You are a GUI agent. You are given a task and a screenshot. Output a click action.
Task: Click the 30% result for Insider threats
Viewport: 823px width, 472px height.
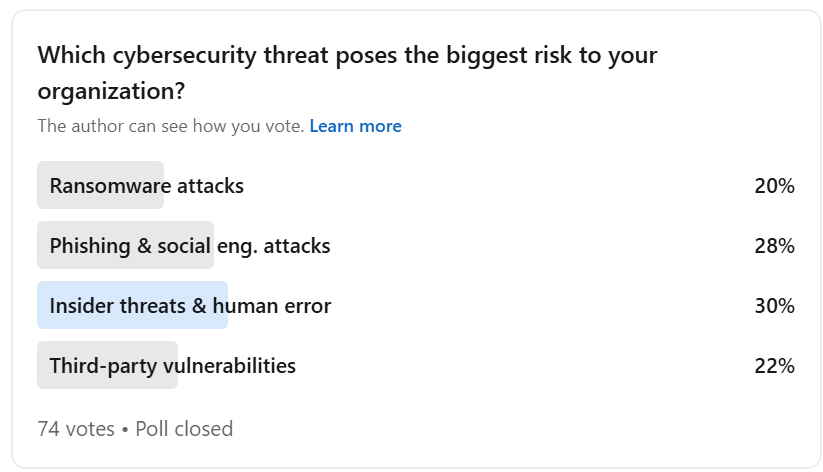[x=774, y=306]
